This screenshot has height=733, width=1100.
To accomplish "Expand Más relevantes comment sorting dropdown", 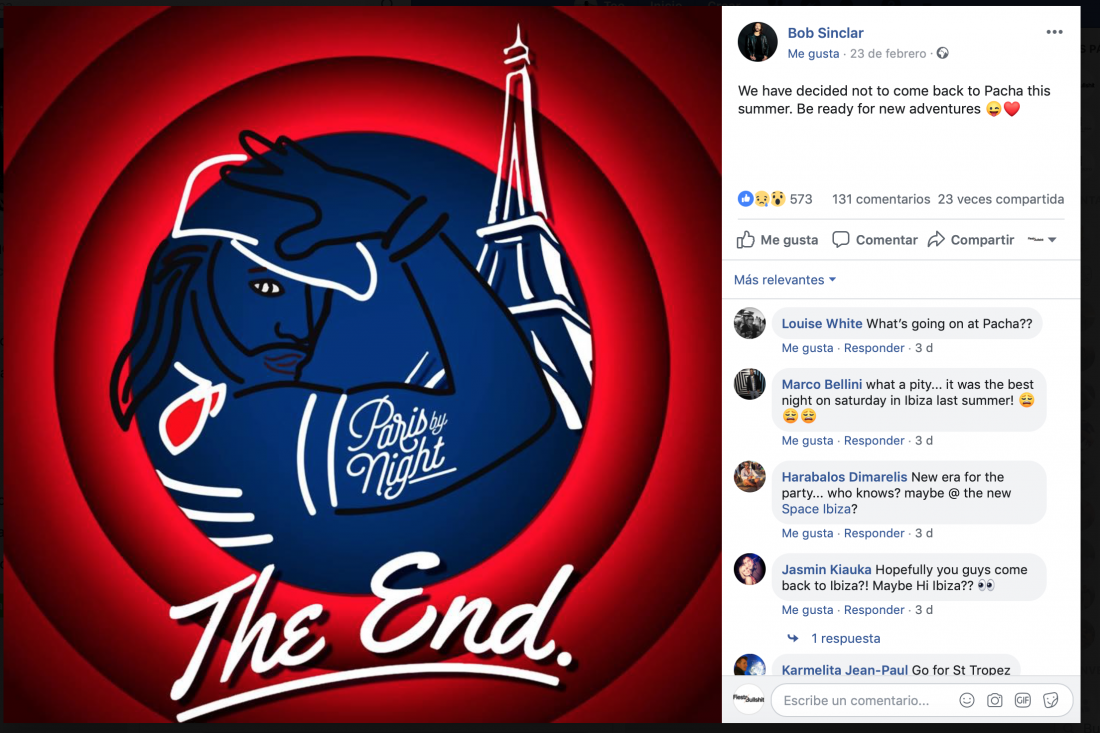I will 785,280.
